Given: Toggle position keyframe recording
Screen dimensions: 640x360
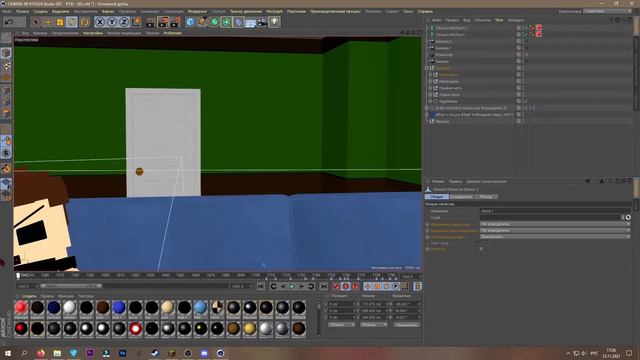Looking at the screenshot, I should 368,286.
